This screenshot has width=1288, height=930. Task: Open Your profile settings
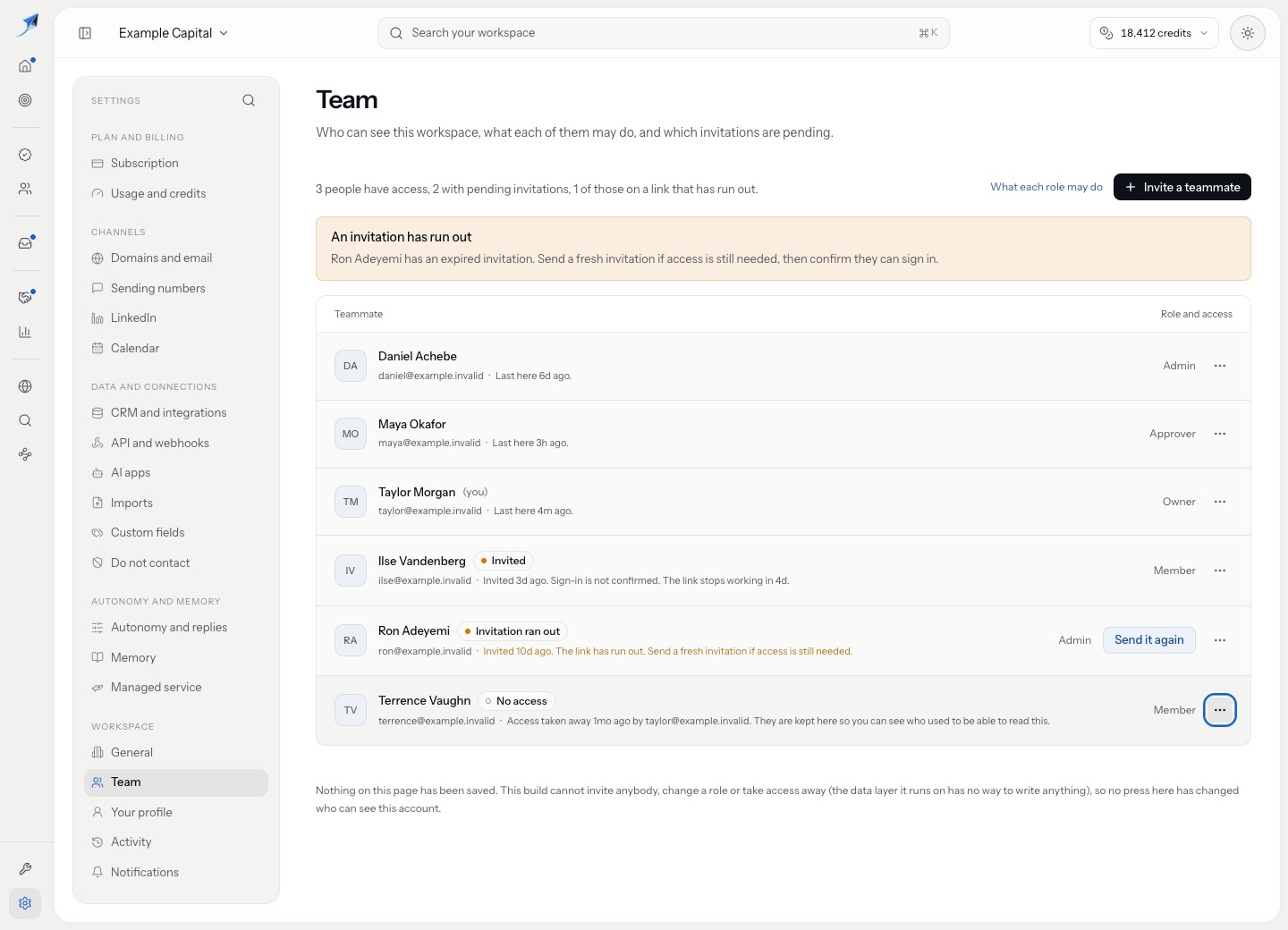tap(176, 812)
